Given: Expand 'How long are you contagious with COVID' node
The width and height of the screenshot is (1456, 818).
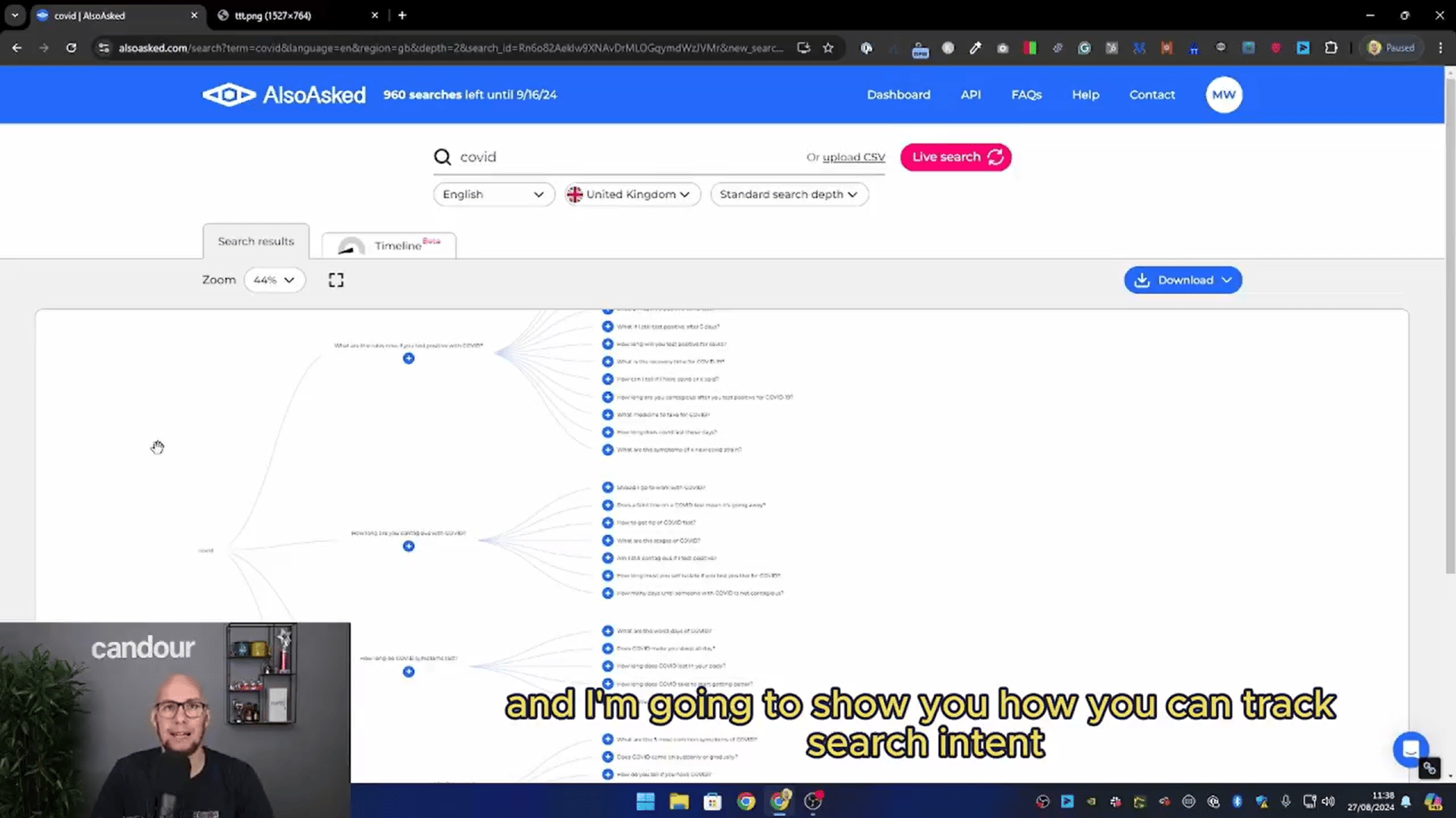Looking at the screenshot, I should pyautogui.click(x=408, y=546).
